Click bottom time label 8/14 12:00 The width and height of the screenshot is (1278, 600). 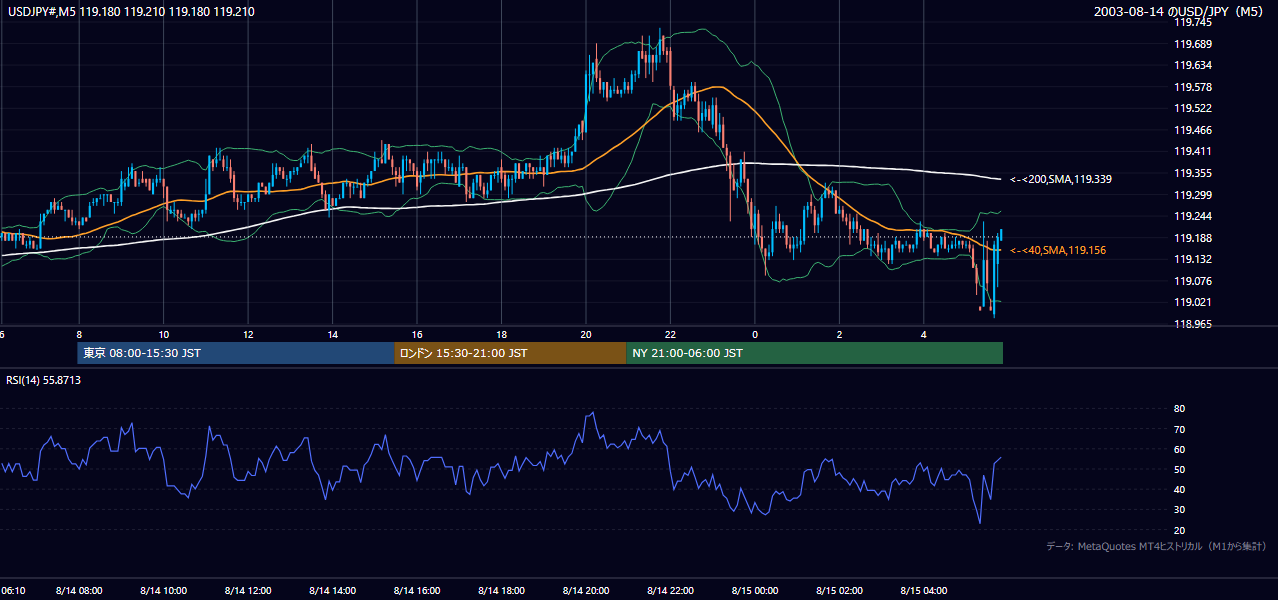247,591
